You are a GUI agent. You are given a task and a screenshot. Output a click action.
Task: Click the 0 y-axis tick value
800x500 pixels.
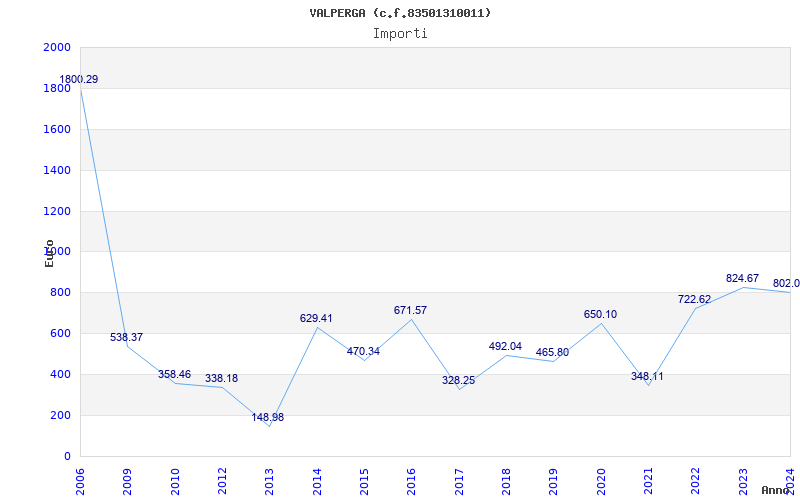click(67, 456)
